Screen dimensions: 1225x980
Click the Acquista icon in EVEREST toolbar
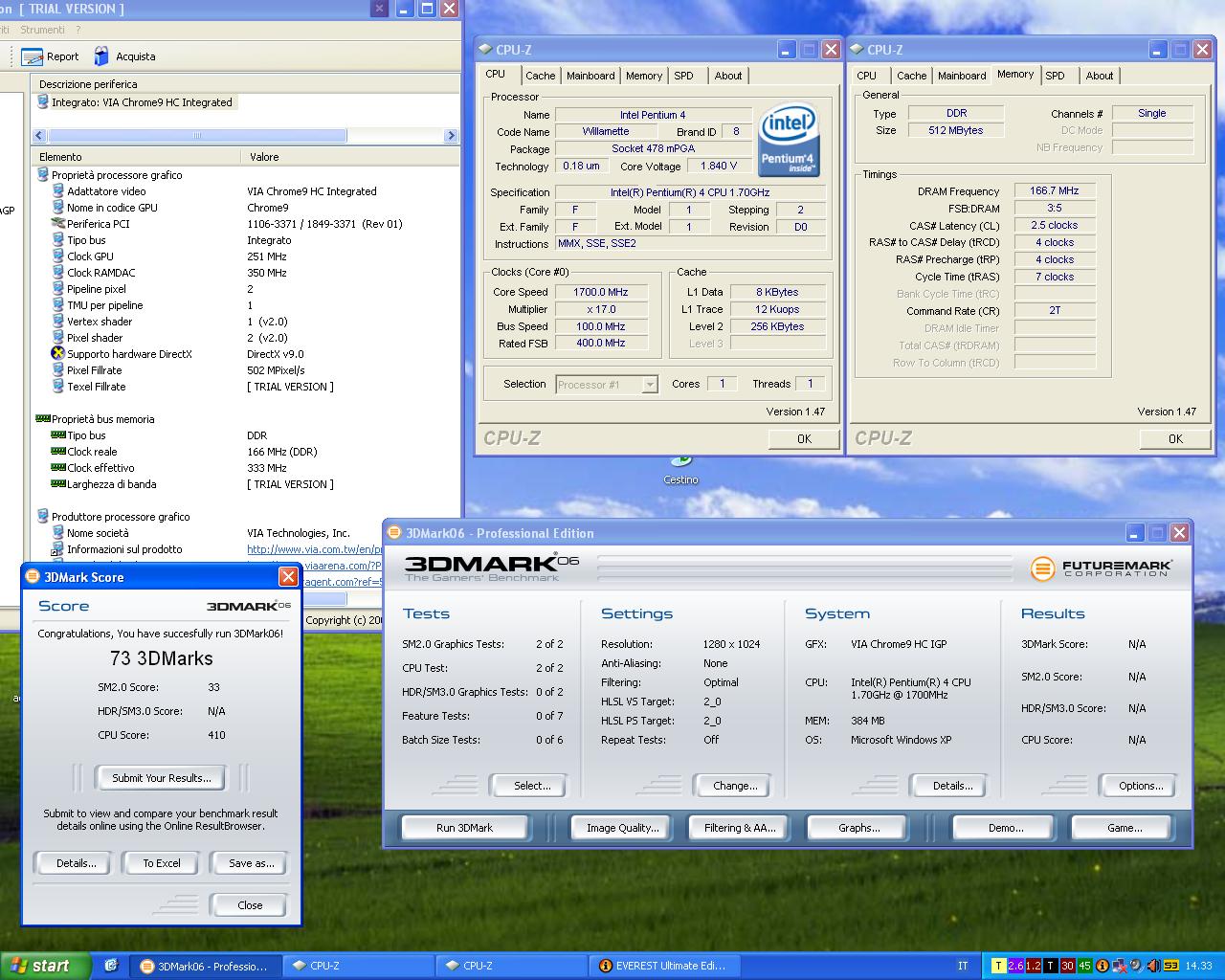coord(101,56)
